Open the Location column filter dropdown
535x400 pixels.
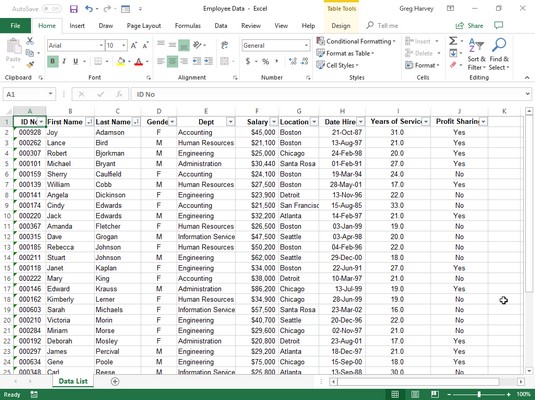[x=314, y=122]
